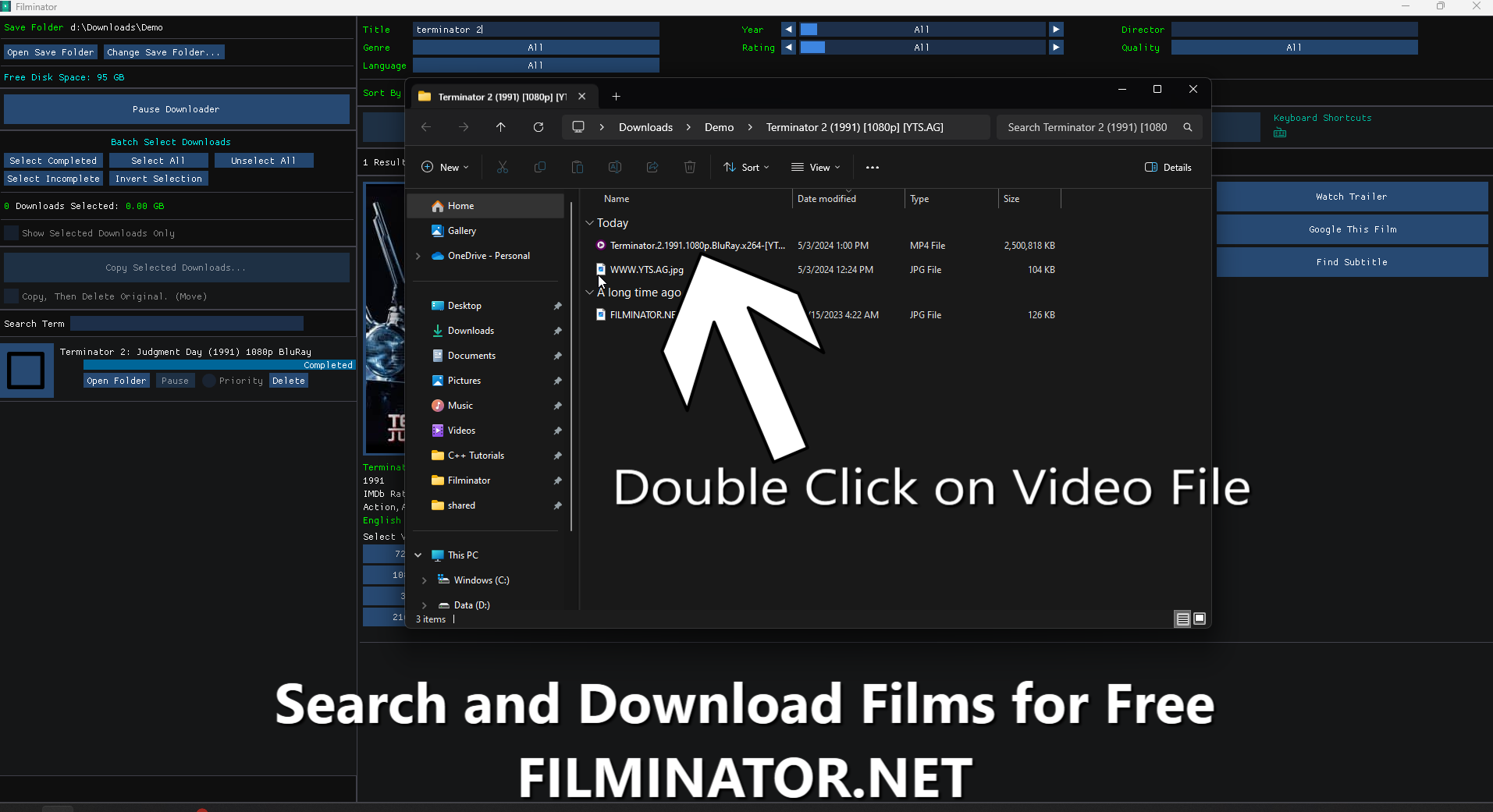Click the Google This Film button
The width and height of the screenshot is (1493, 812).
[x=1352, y=229]
